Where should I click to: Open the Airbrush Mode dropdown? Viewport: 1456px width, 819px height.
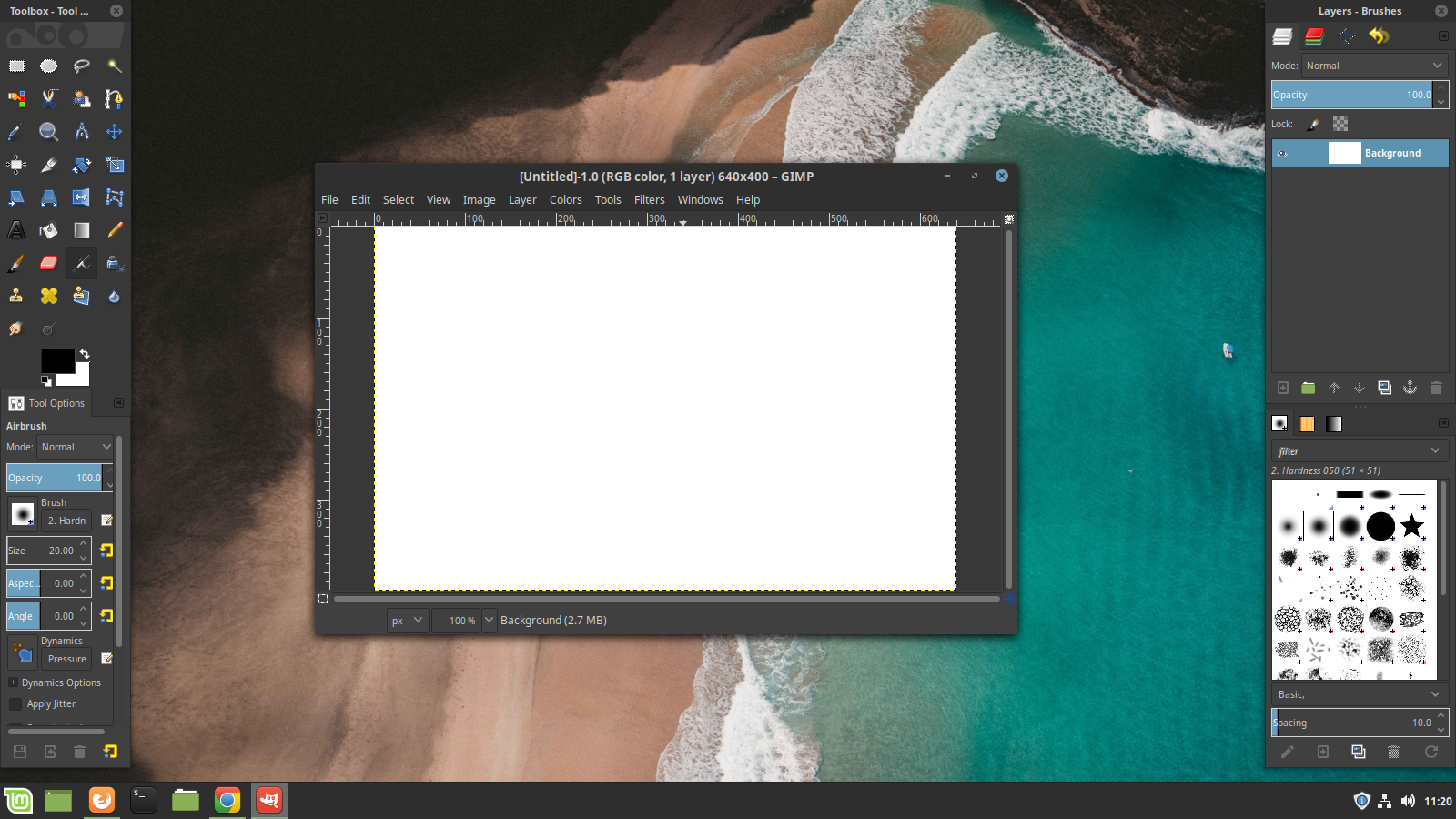tap(76, 447)
